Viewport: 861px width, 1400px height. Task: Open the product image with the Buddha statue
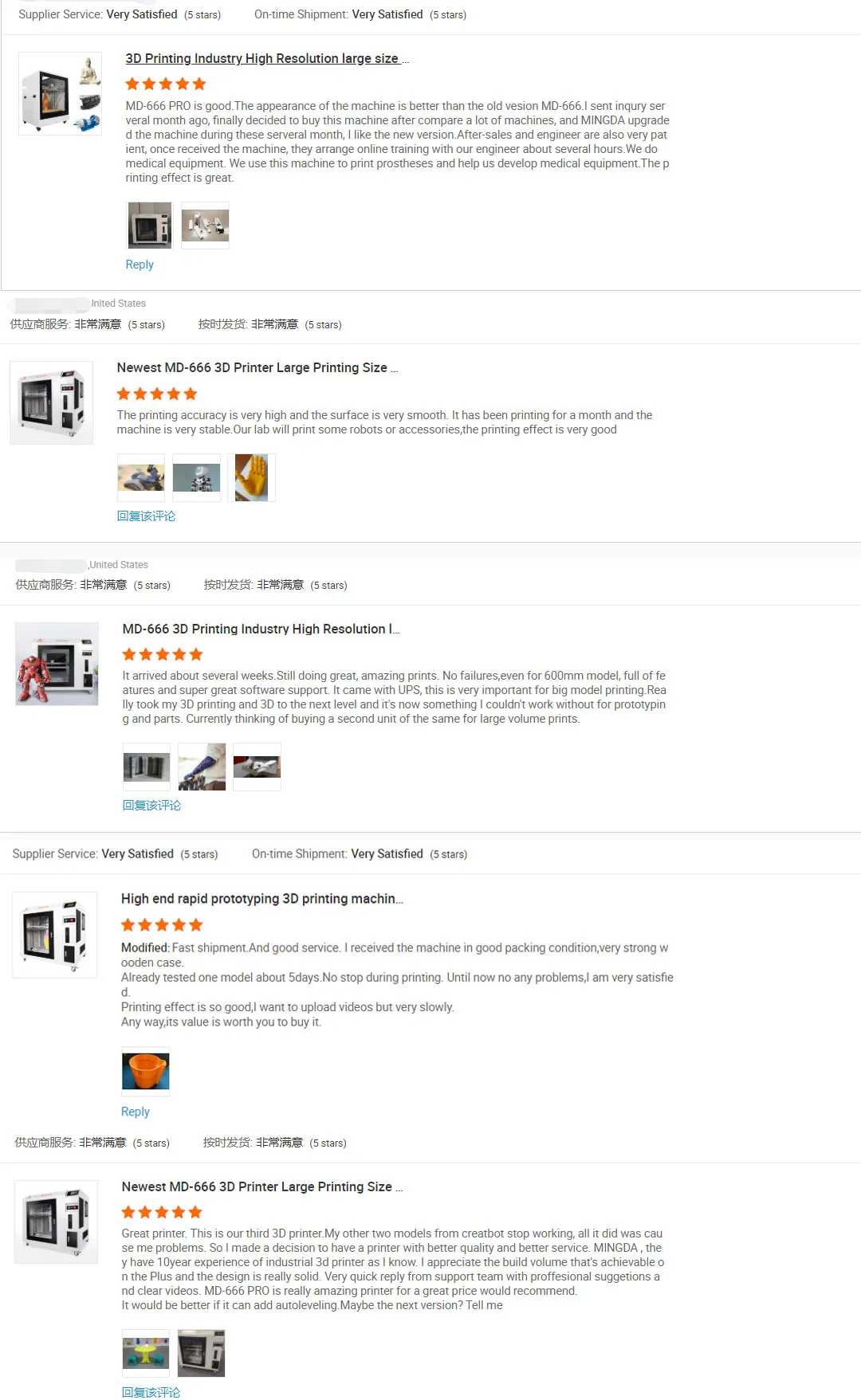60,94
